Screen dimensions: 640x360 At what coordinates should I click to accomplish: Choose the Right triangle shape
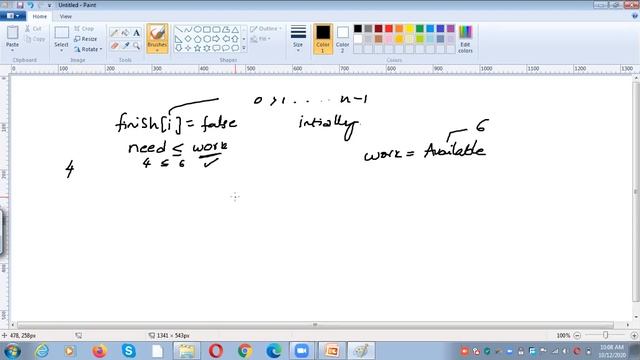click(179, 39)
